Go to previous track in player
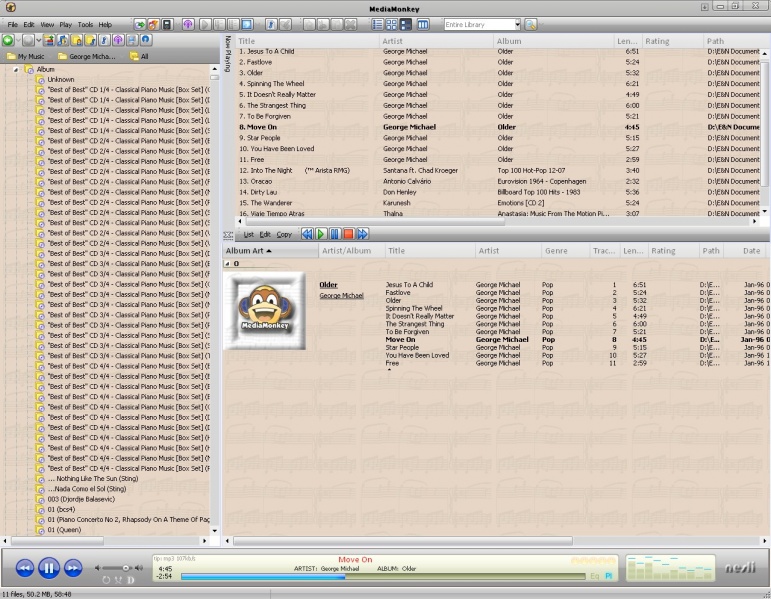 [24, 568]
